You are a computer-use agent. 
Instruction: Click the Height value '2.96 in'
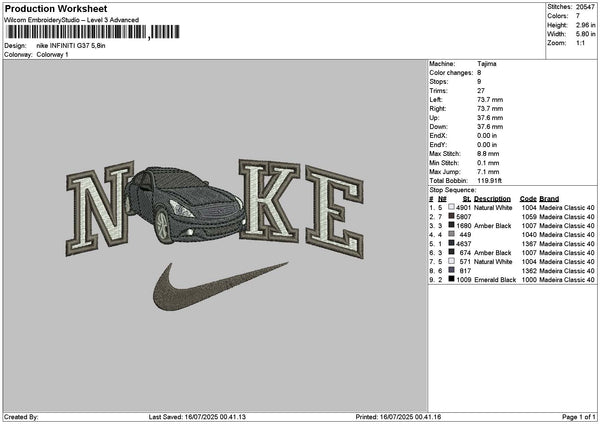pyautogui.click(x=585, y=25)
